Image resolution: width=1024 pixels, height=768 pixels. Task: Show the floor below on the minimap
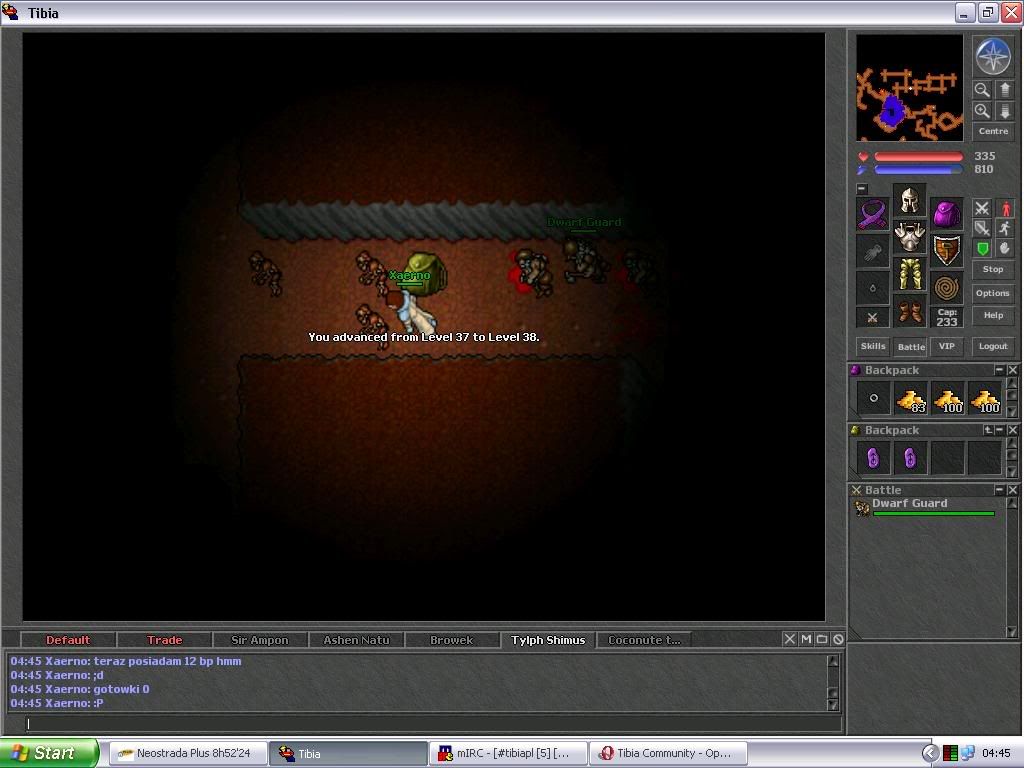pyautogui.click(x=1004, y=111)
